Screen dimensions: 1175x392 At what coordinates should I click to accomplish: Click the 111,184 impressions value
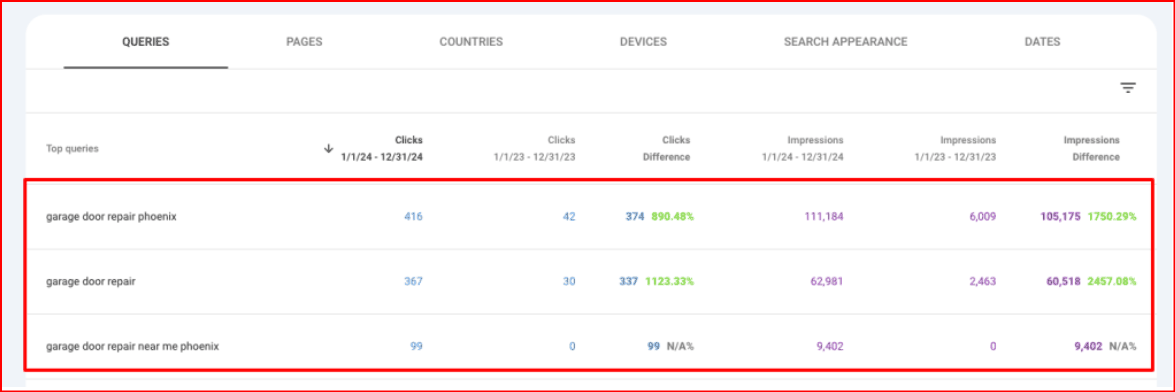(x=824, y=217)
